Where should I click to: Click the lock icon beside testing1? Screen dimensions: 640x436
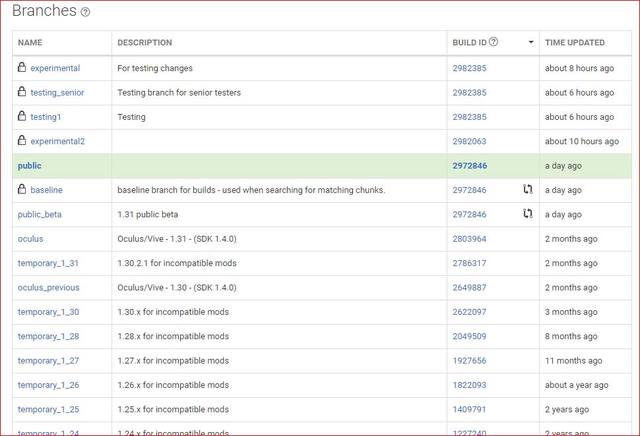(x=22, y=117)
